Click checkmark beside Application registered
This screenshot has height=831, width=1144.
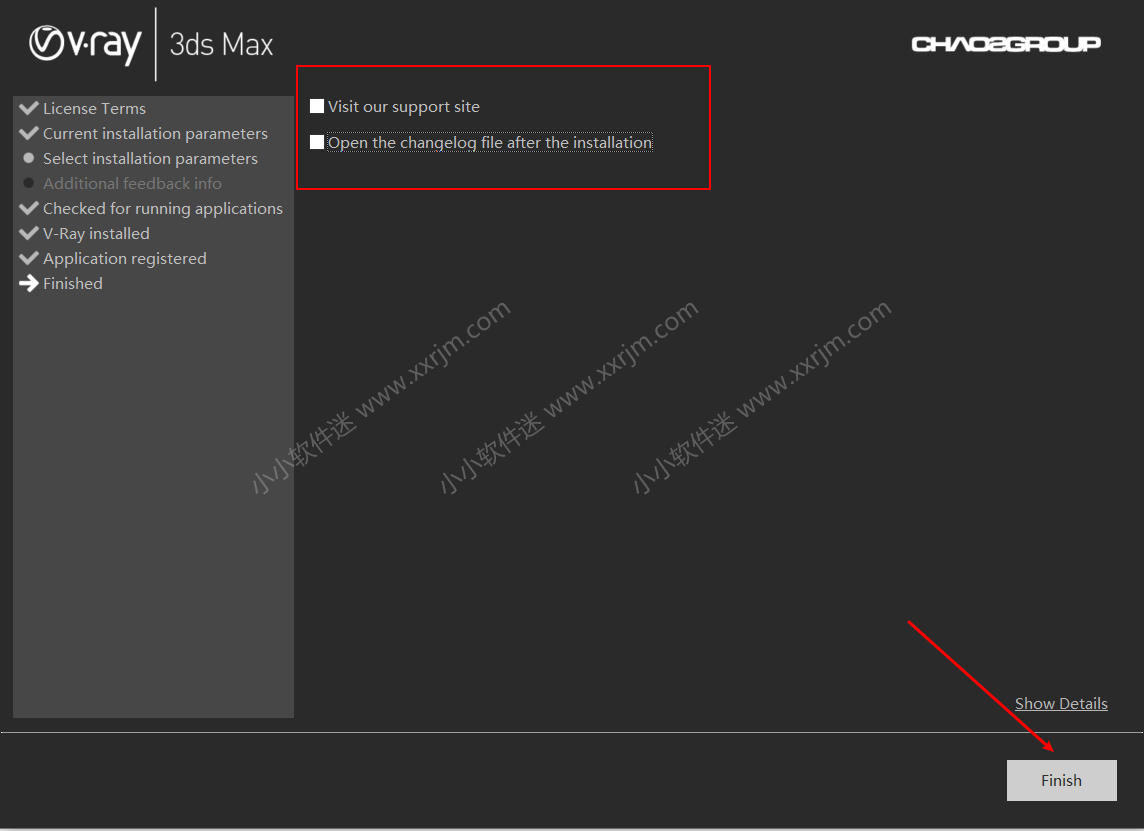(28, 258)
